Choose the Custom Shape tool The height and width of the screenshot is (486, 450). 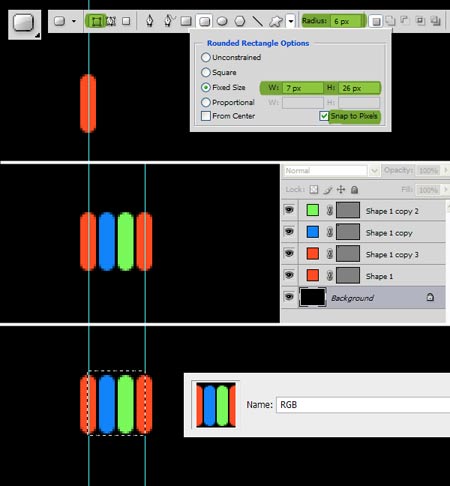(275, 22)
